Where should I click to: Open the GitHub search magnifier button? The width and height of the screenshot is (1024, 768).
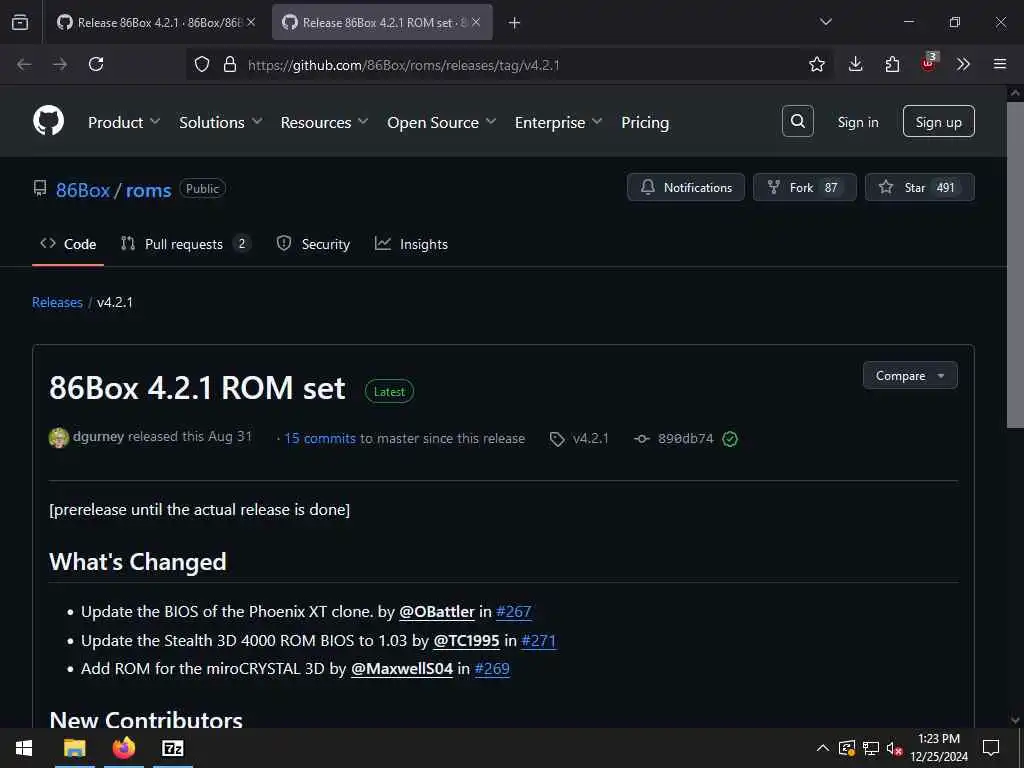[x=797, y=121]
